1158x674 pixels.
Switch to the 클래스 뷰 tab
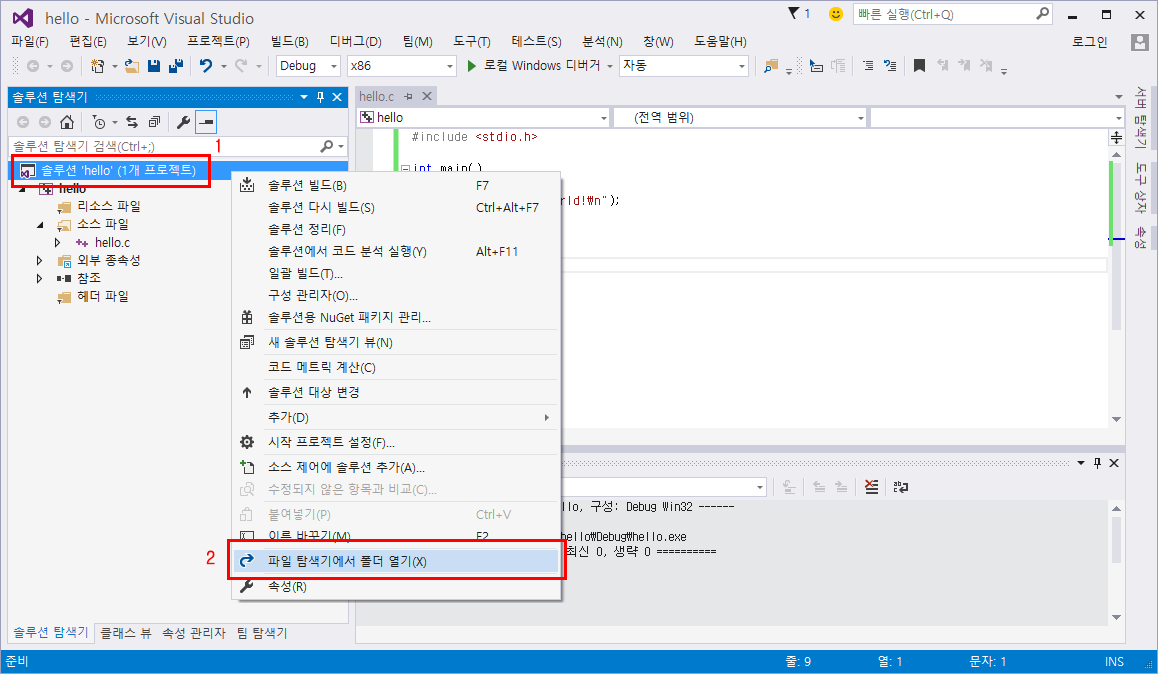click(126, 633)
